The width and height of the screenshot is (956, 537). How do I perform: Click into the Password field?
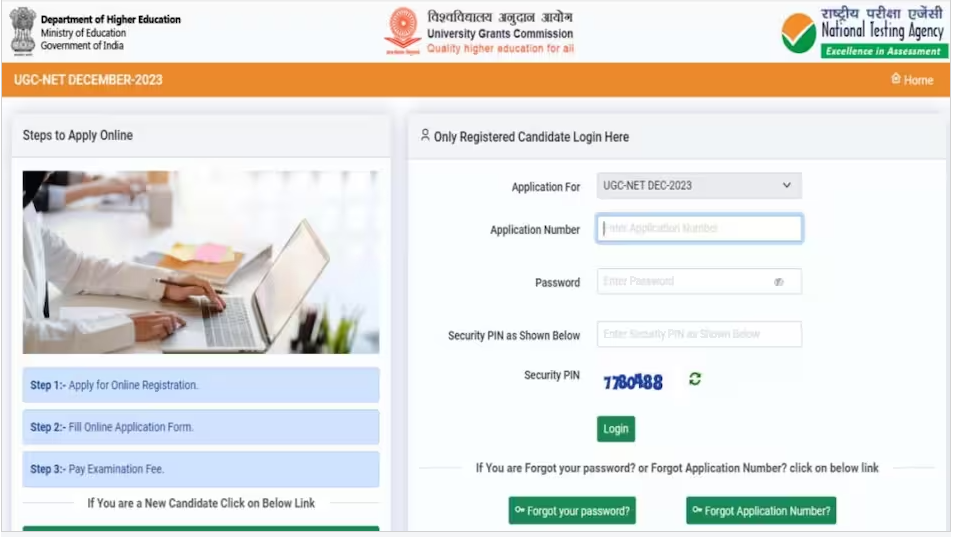coord(699,282)
